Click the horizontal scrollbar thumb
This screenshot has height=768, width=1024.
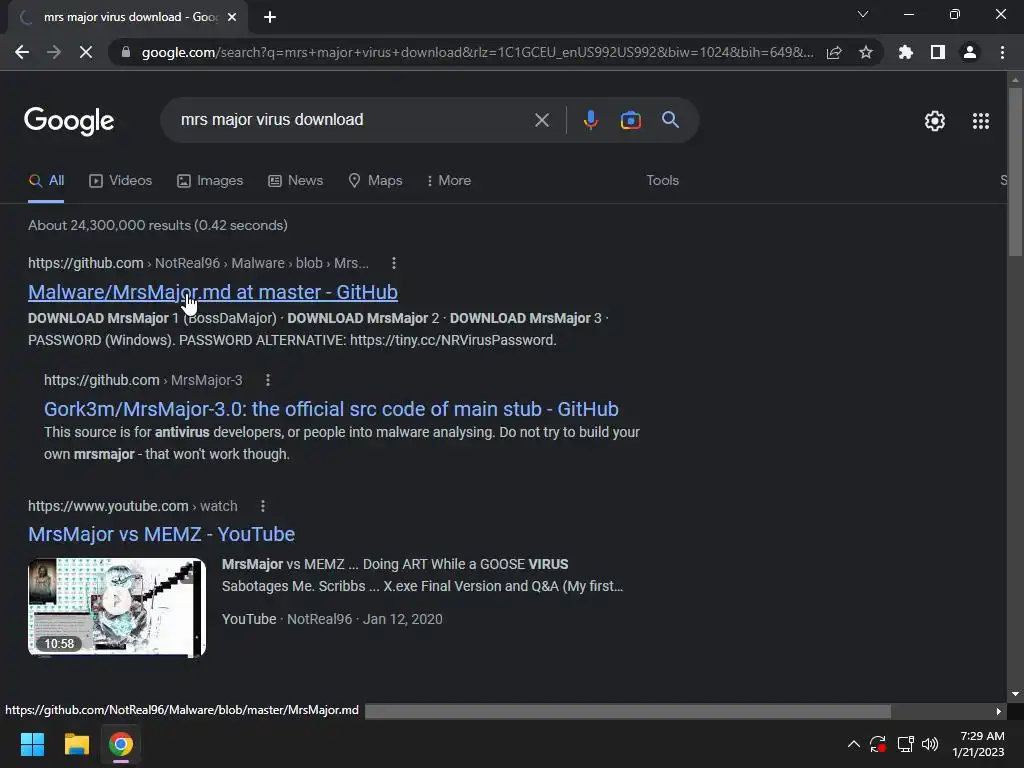pyautogui.click(x=628, y=711)
